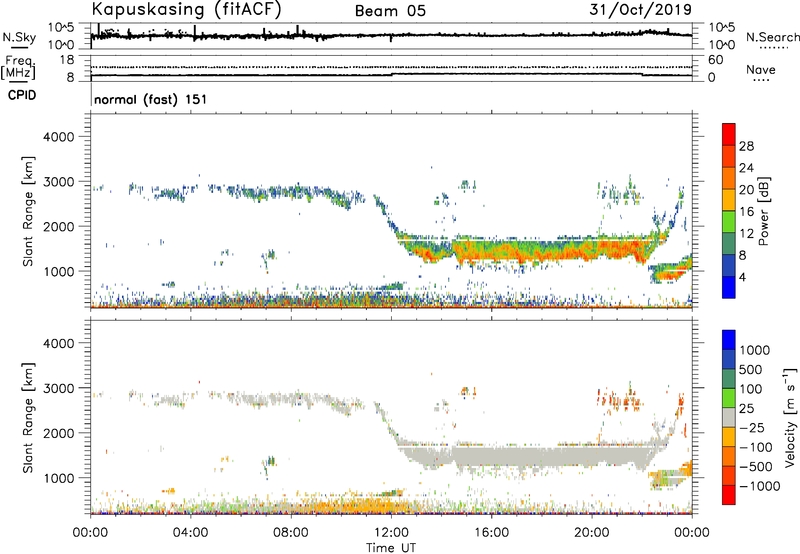Select the 25 label on the Velocity colorbar
The width and height of the screenshot is (800, 554).
(746, 408)
